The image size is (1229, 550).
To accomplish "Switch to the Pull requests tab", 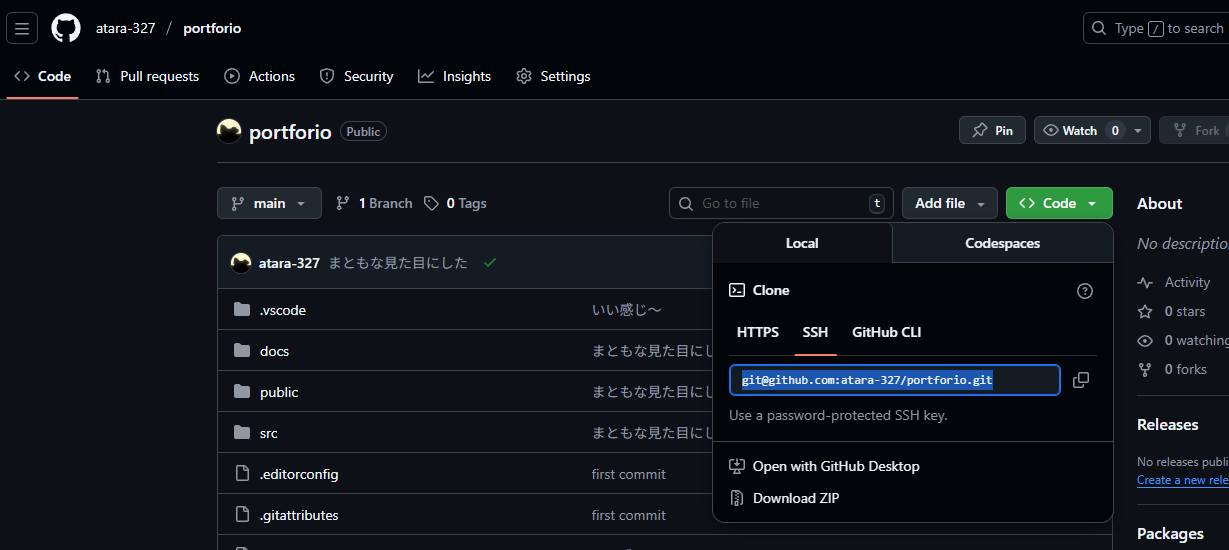I will [x=148, y=76].
